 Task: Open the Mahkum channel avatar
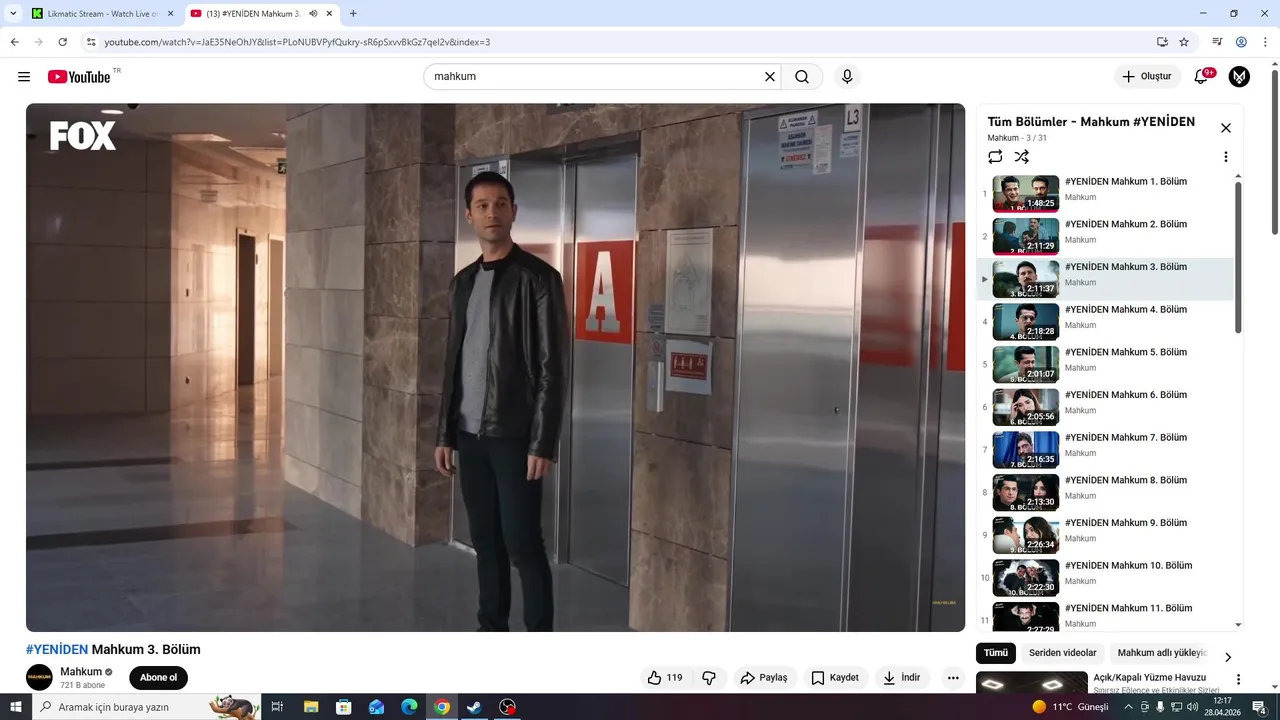point(39,677)
